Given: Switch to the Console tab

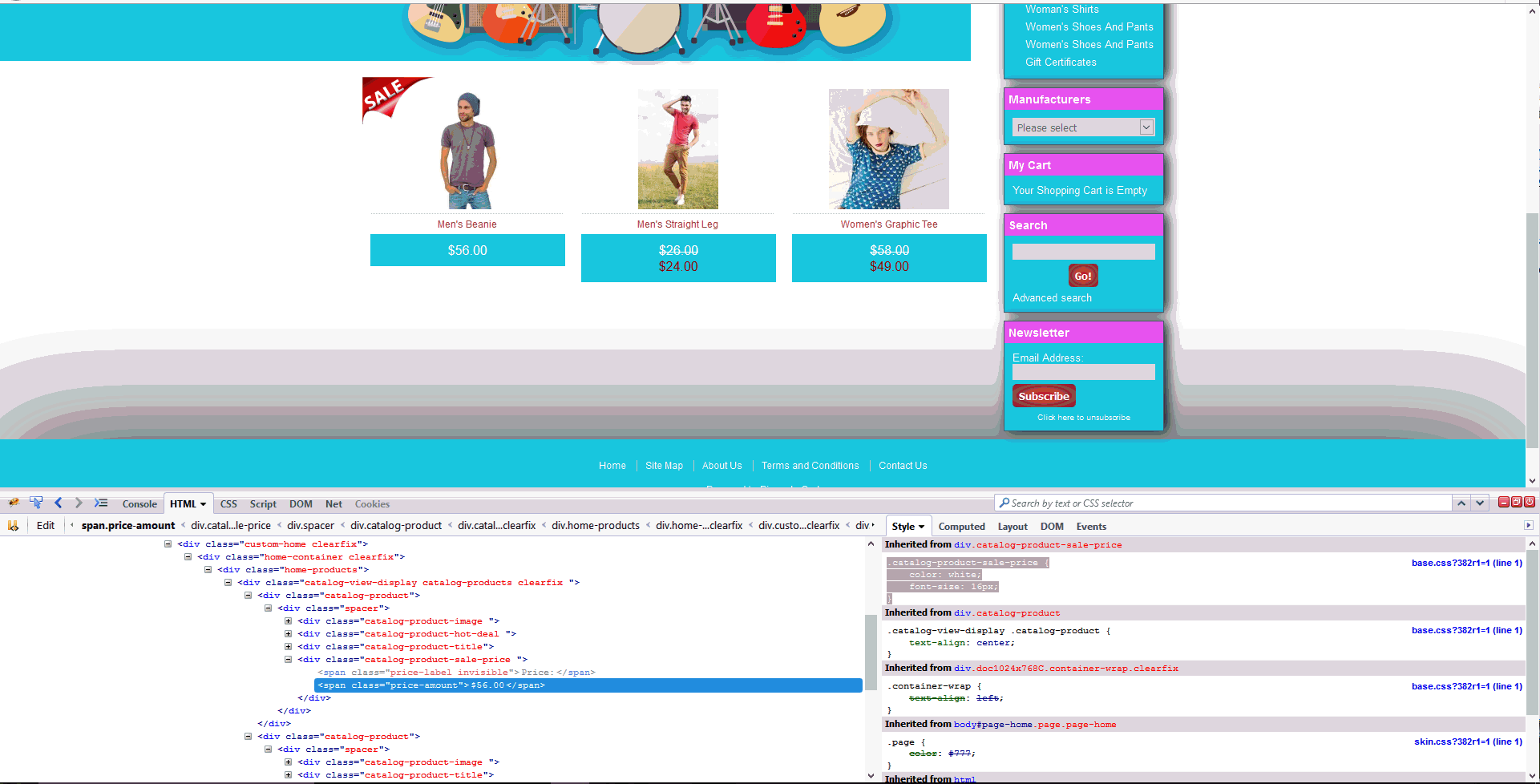Looking at the screenshot, I should 139,504.
